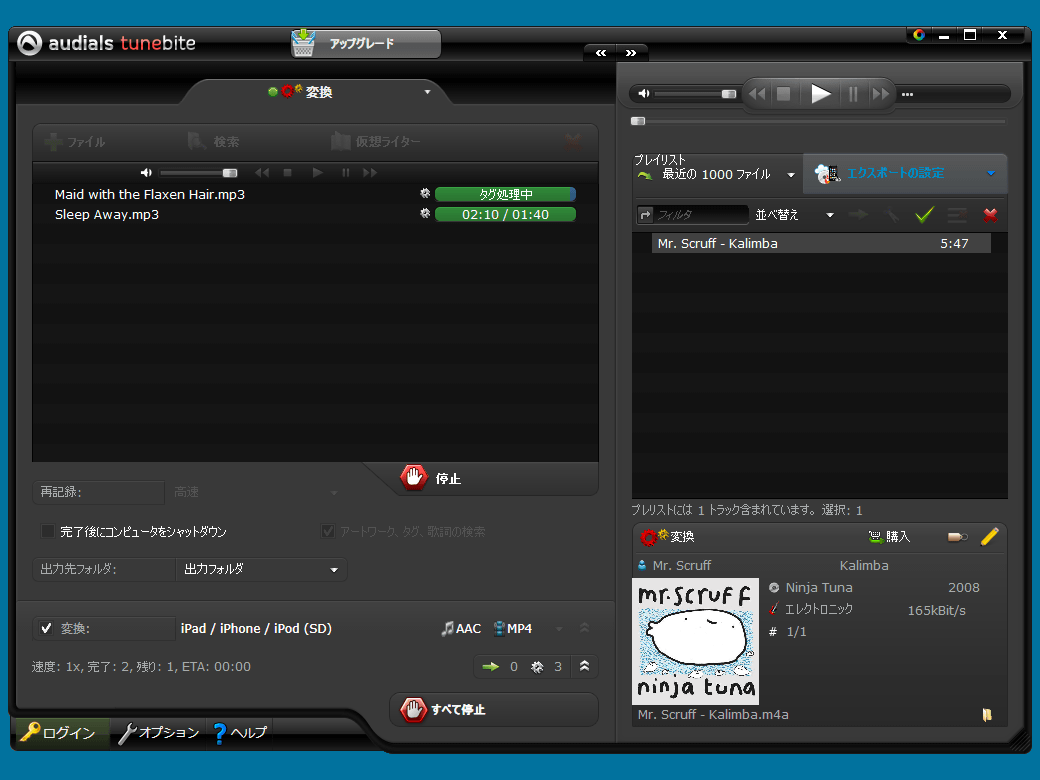Image resolution: width=1040 pixels, height=780 pixels.
Task: Select the 変換 tab at top
Action: [316, 92]
